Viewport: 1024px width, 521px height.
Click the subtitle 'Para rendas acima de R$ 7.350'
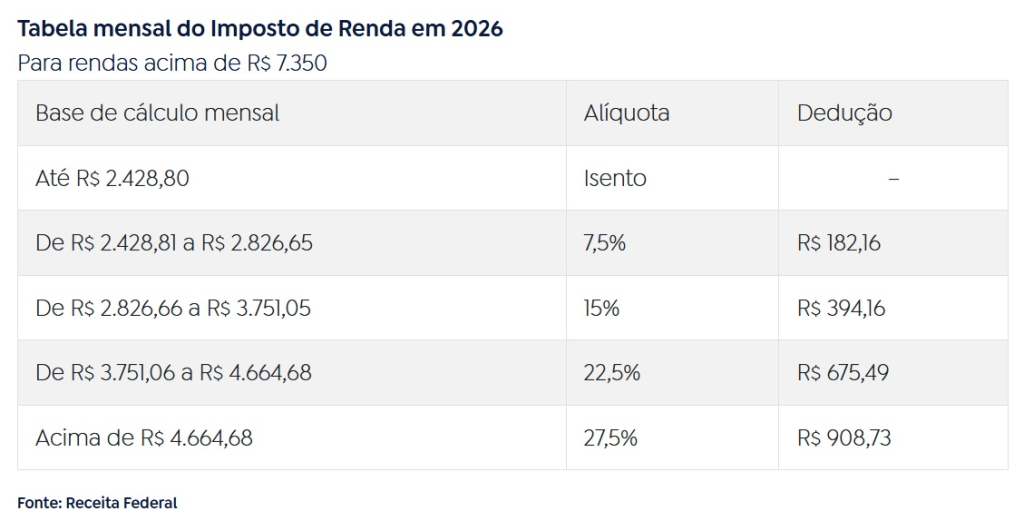173,63
